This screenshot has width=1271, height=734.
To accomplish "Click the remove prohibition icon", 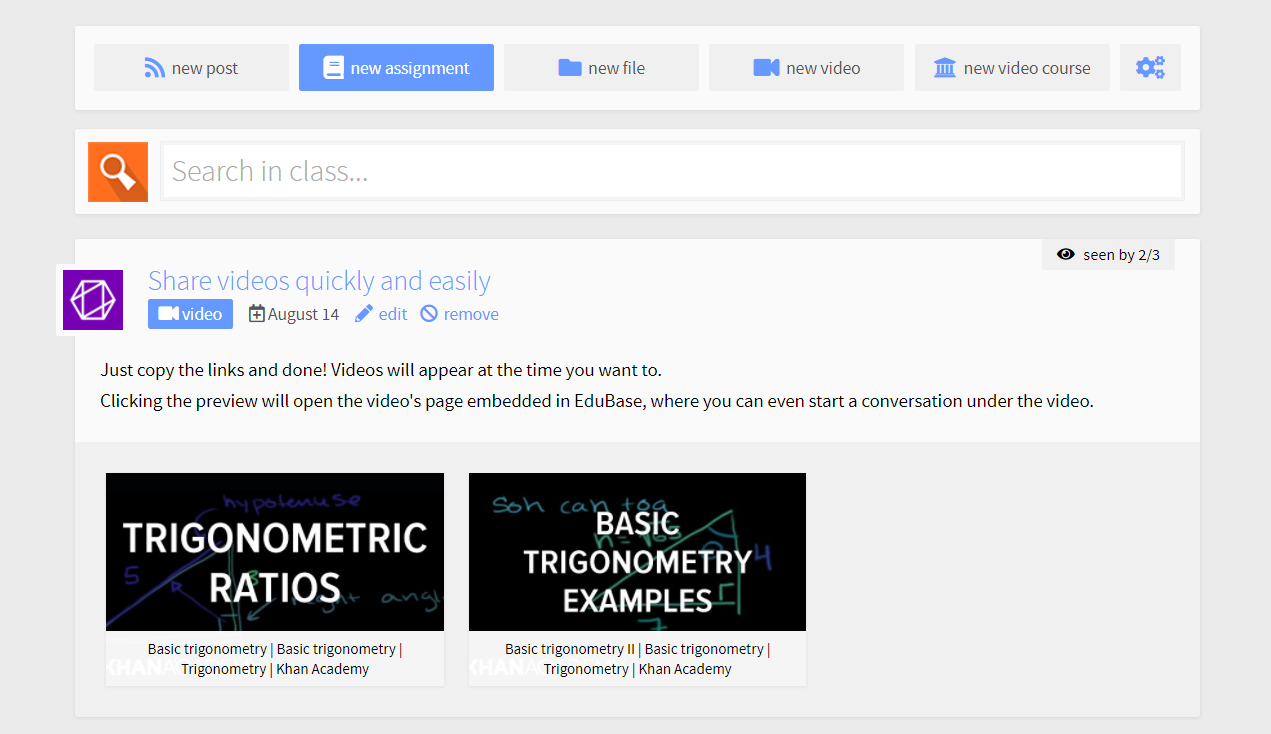I will [x=429, y=313].
